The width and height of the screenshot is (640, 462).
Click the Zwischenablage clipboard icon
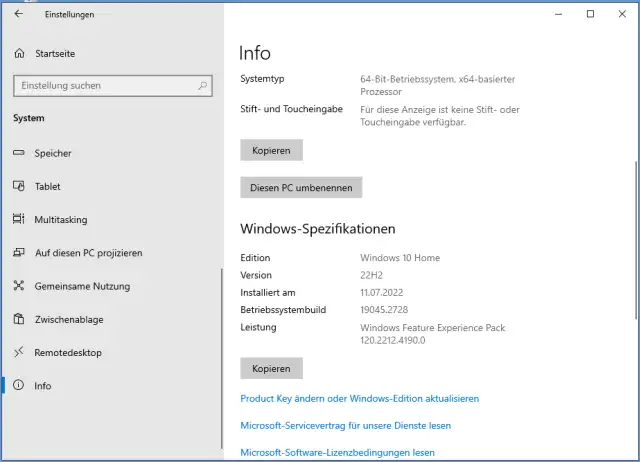pyautogui.click(x=18, y=319)
